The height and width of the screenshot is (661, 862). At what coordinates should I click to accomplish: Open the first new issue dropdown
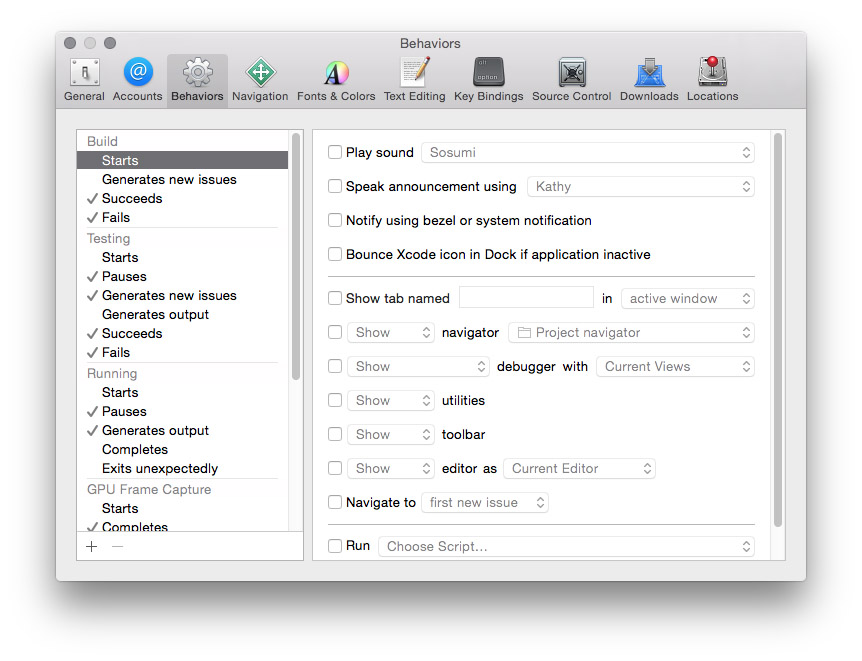point(485,502)
